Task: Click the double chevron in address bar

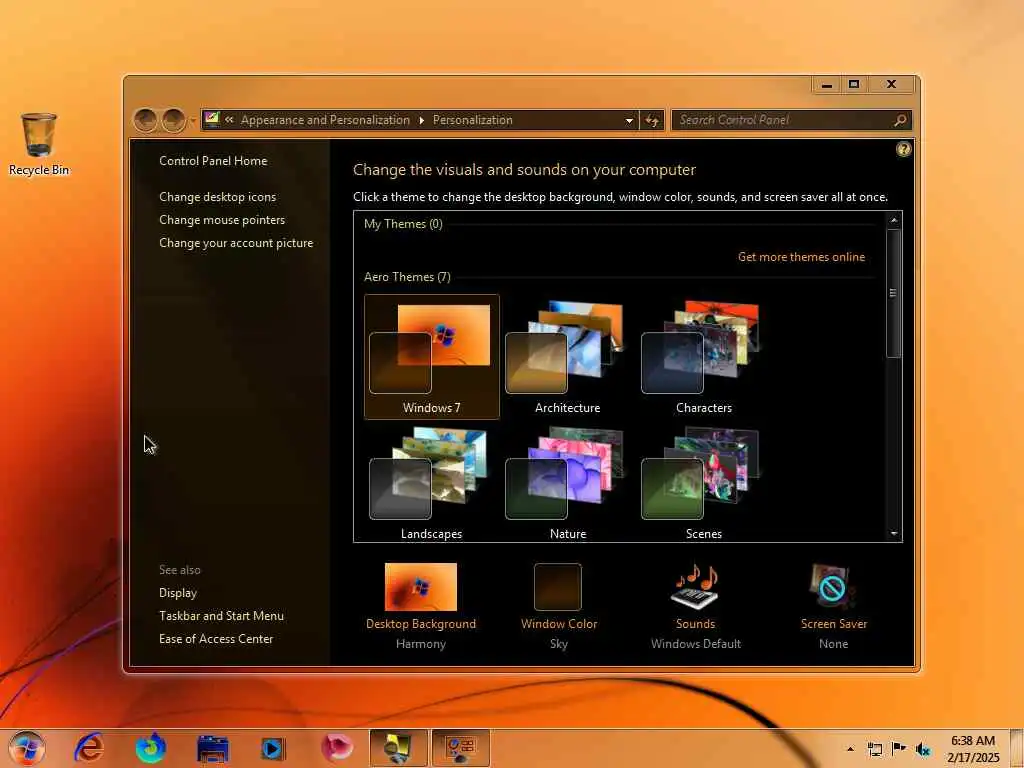Action: [229, 120]
